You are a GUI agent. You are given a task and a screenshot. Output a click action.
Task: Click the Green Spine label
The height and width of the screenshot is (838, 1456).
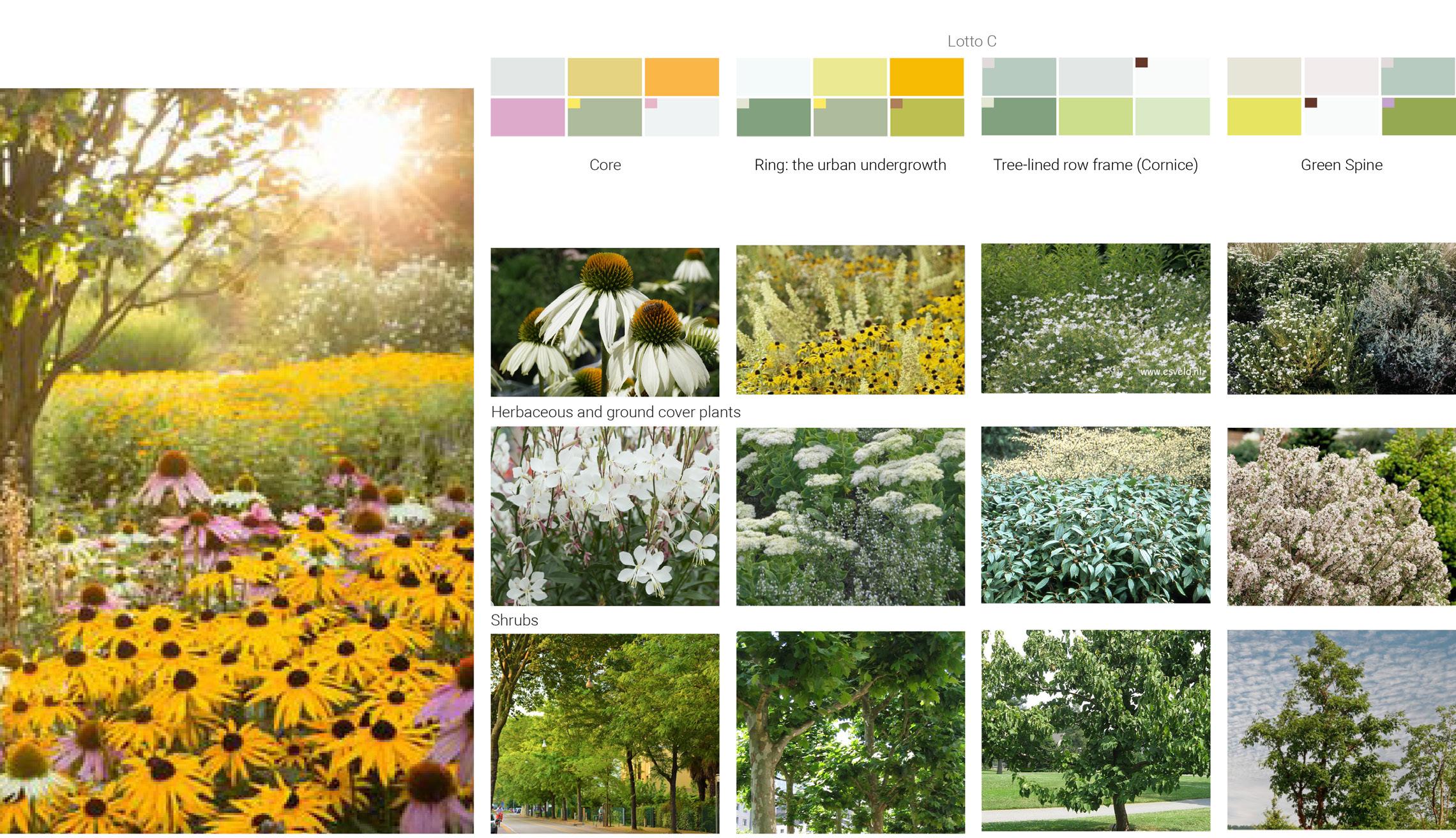click(x=1341, y=165)
